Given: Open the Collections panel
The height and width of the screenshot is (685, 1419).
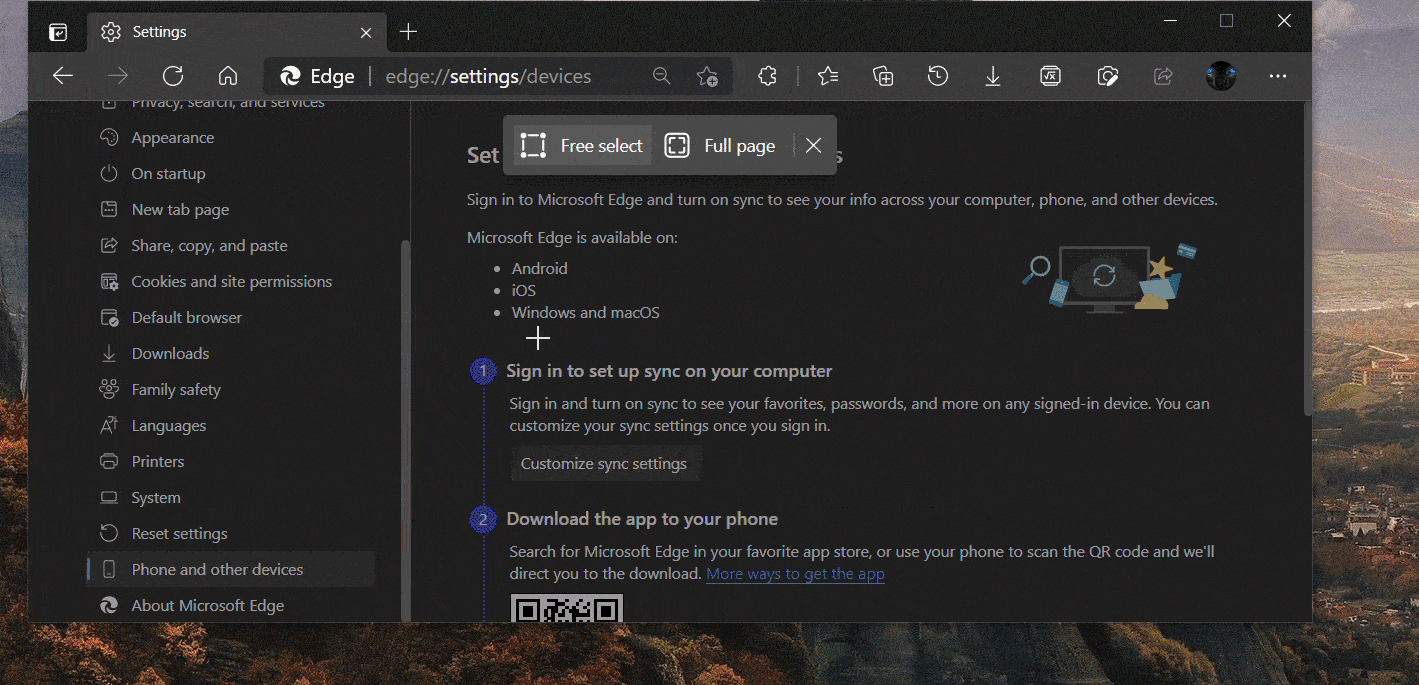Looking at the screenshot, I should coord(883,76).
